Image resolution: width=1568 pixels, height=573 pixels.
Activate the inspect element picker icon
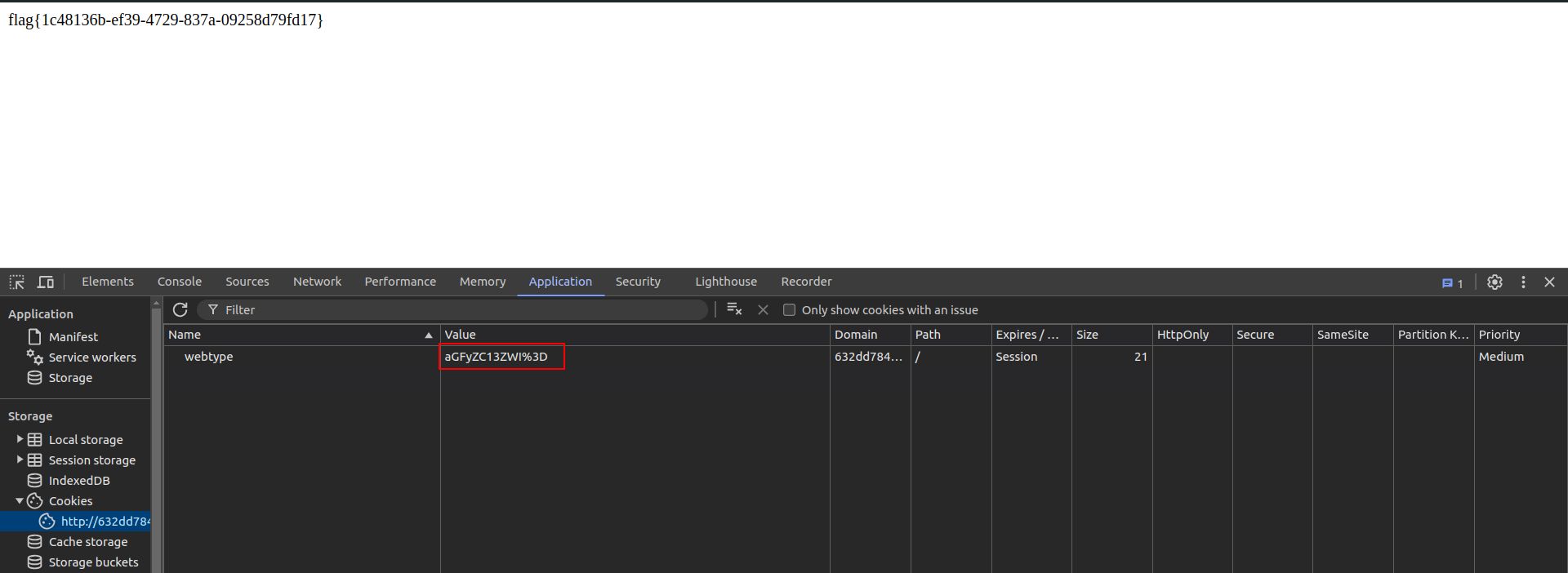[x=16, y=282]
